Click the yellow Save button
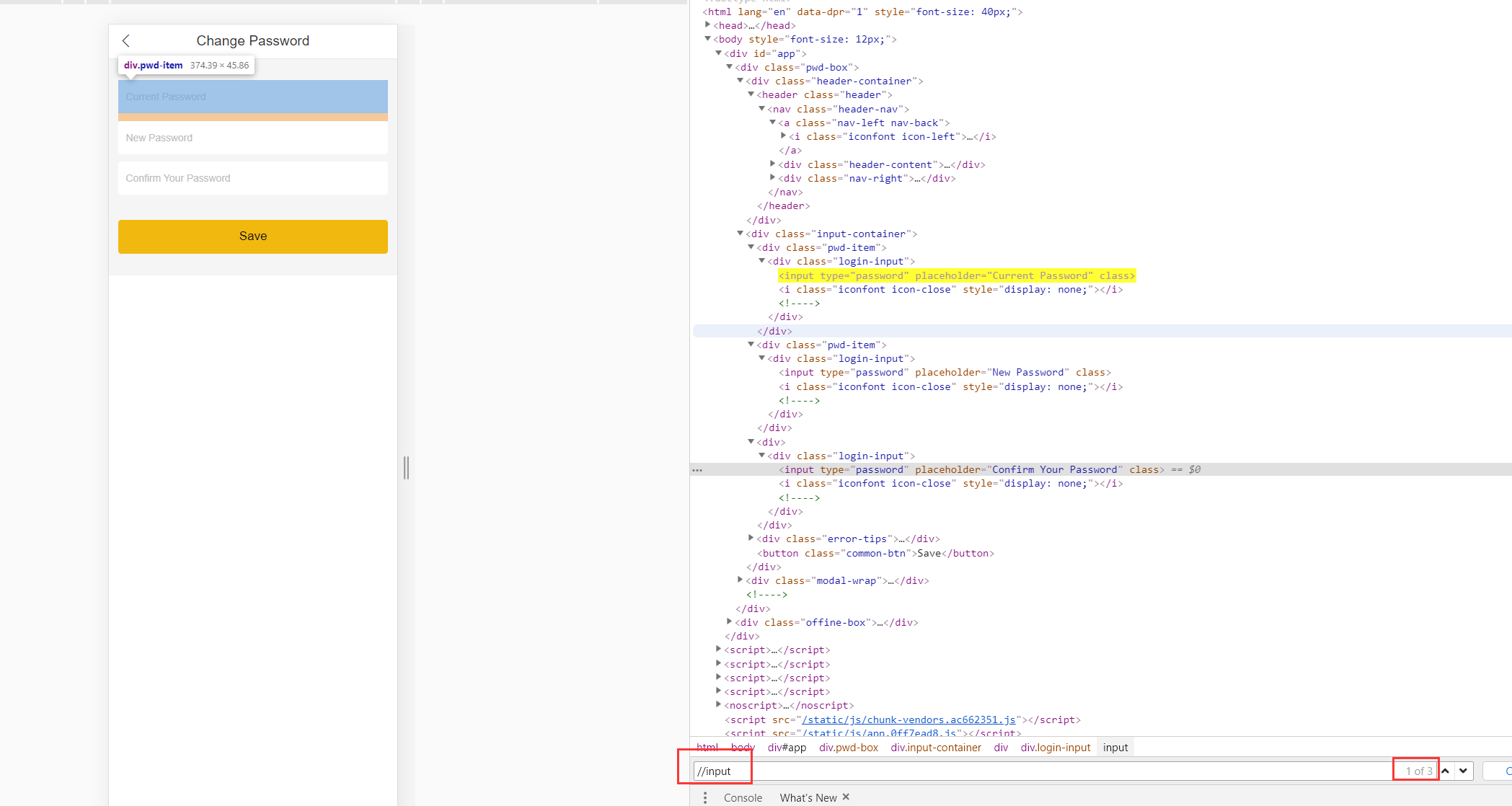 pyautogui.click(x=252, y=236)
